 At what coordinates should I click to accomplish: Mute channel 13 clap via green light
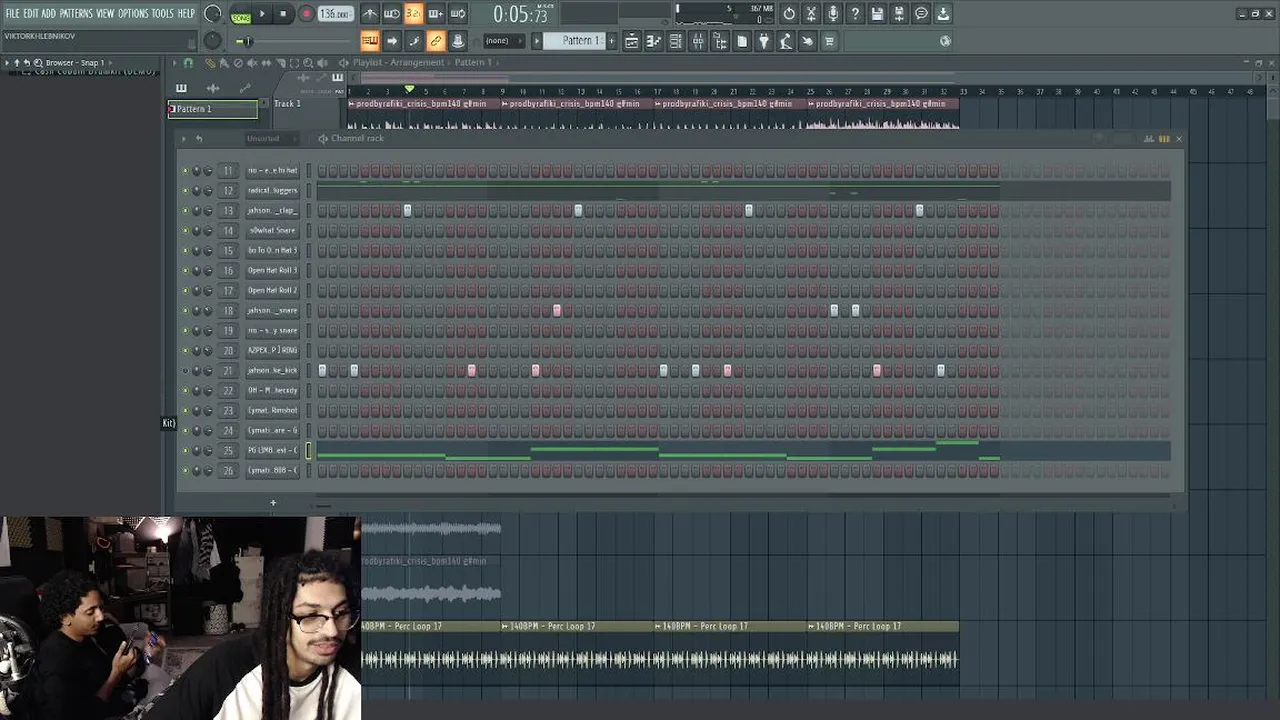[x=185, y=211]
